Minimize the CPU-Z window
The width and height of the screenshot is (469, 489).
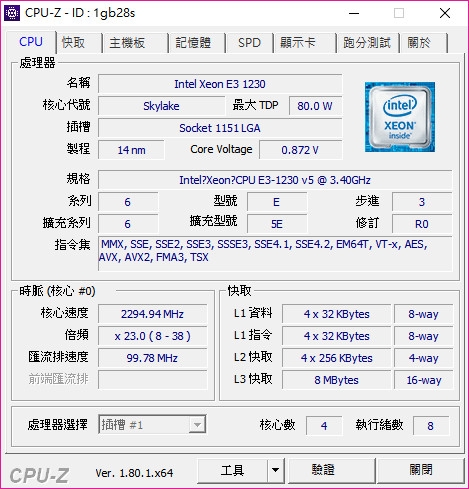(x=354, y=13)
